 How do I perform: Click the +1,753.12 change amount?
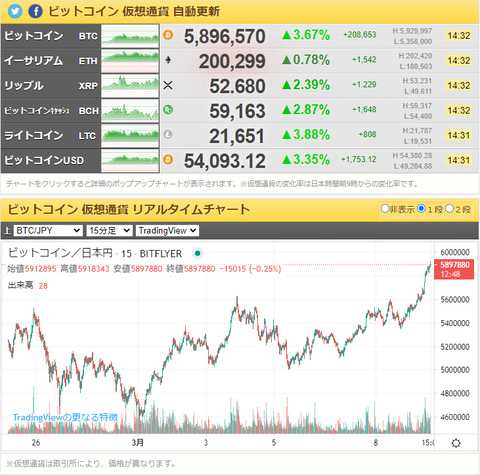[359, 159]
